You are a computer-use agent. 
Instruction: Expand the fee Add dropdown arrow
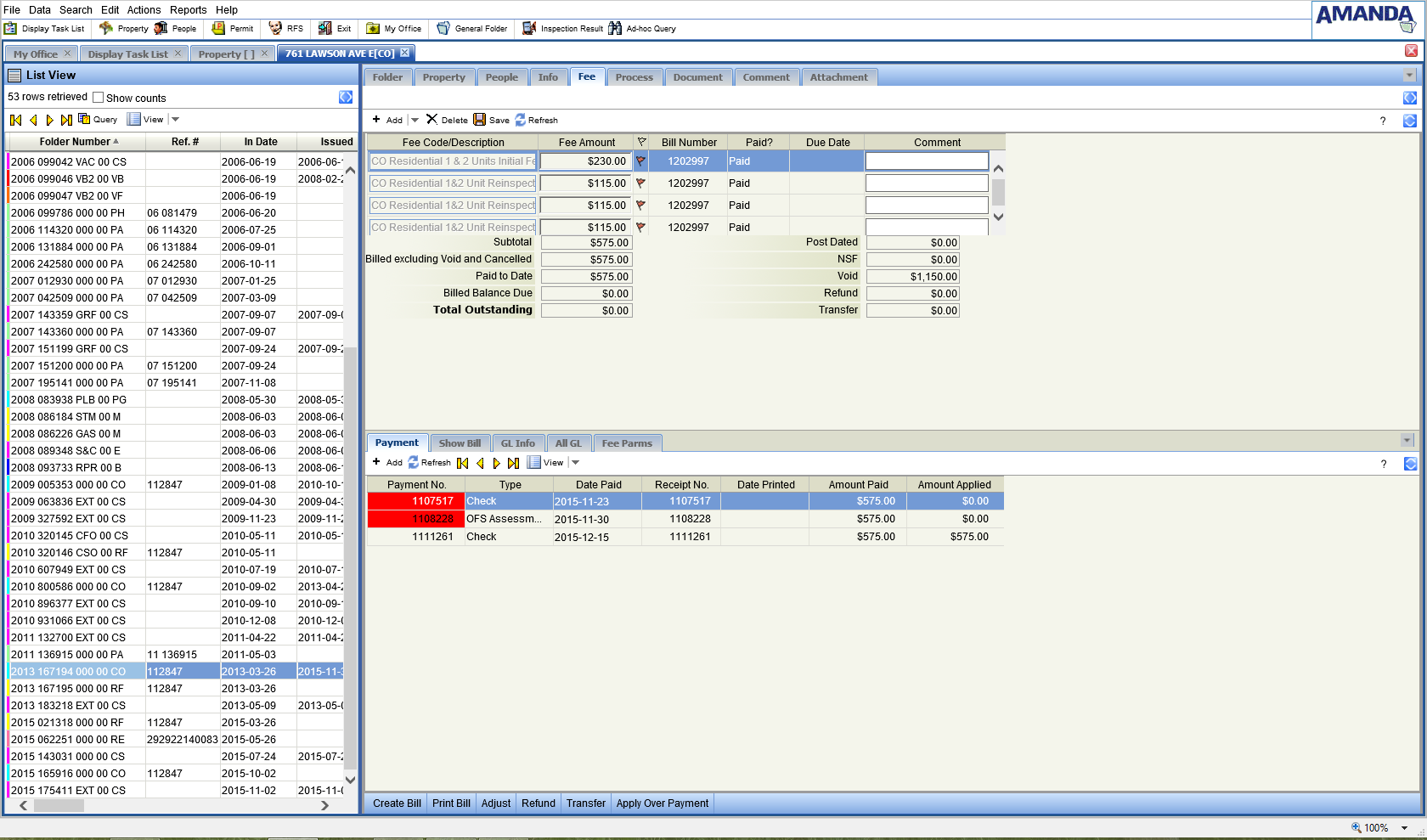[x=415, y=120]
